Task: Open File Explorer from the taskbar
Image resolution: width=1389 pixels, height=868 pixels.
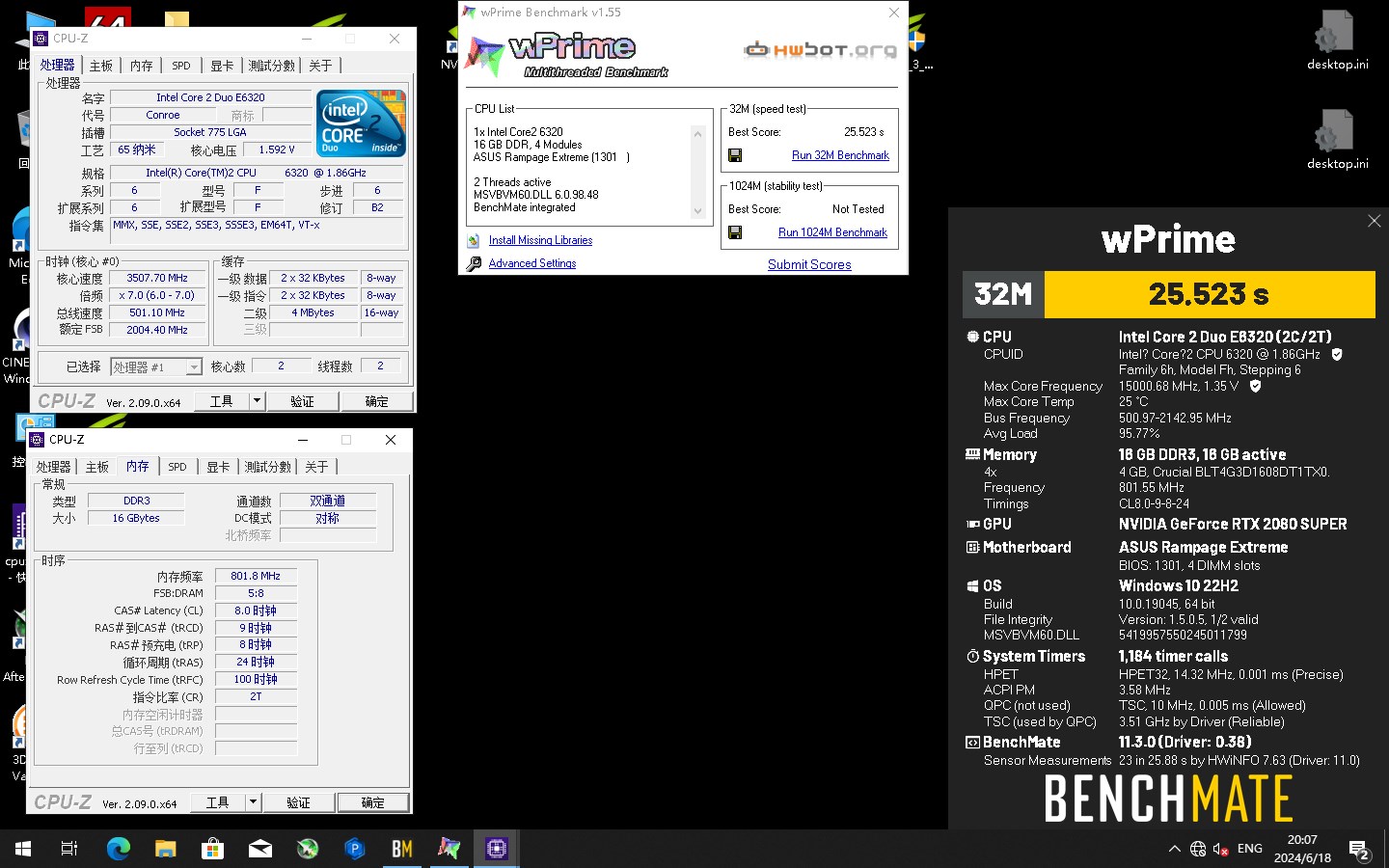Action: click(165, 849)
